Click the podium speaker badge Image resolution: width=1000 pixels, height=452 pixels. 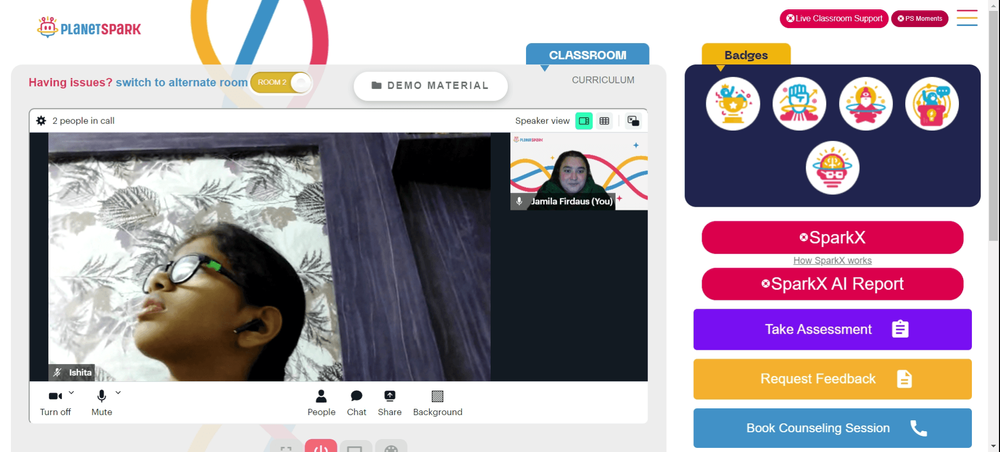tap(932, 104)
